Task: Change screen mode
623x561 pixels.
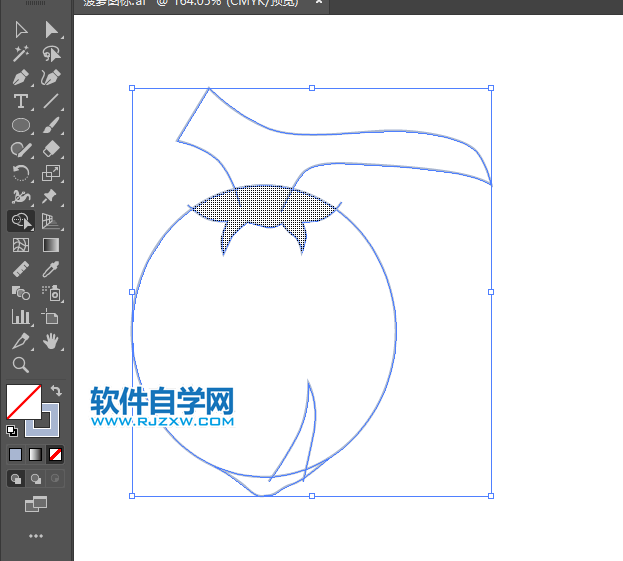Action: point(36,504)
